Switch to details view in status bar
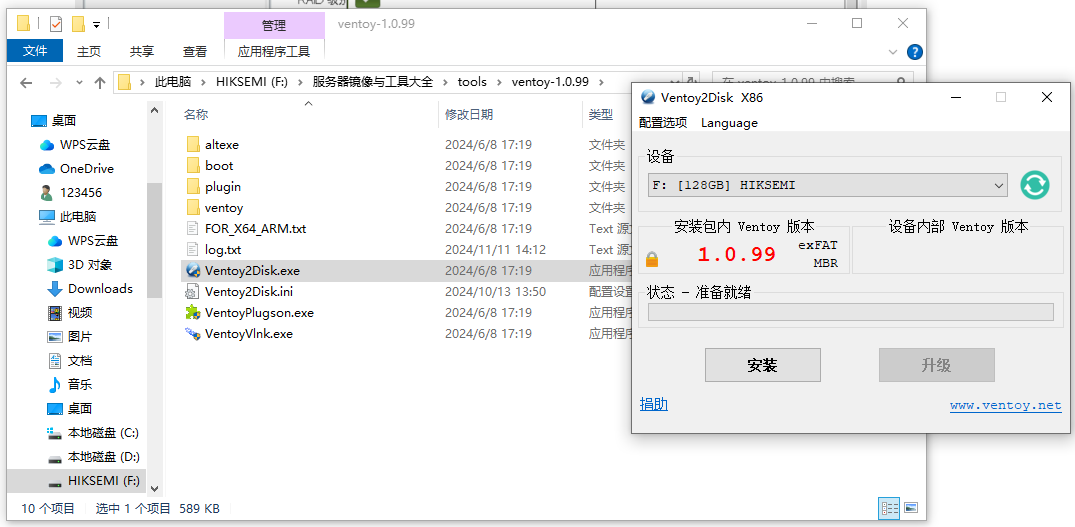 (x=889, y=508)
